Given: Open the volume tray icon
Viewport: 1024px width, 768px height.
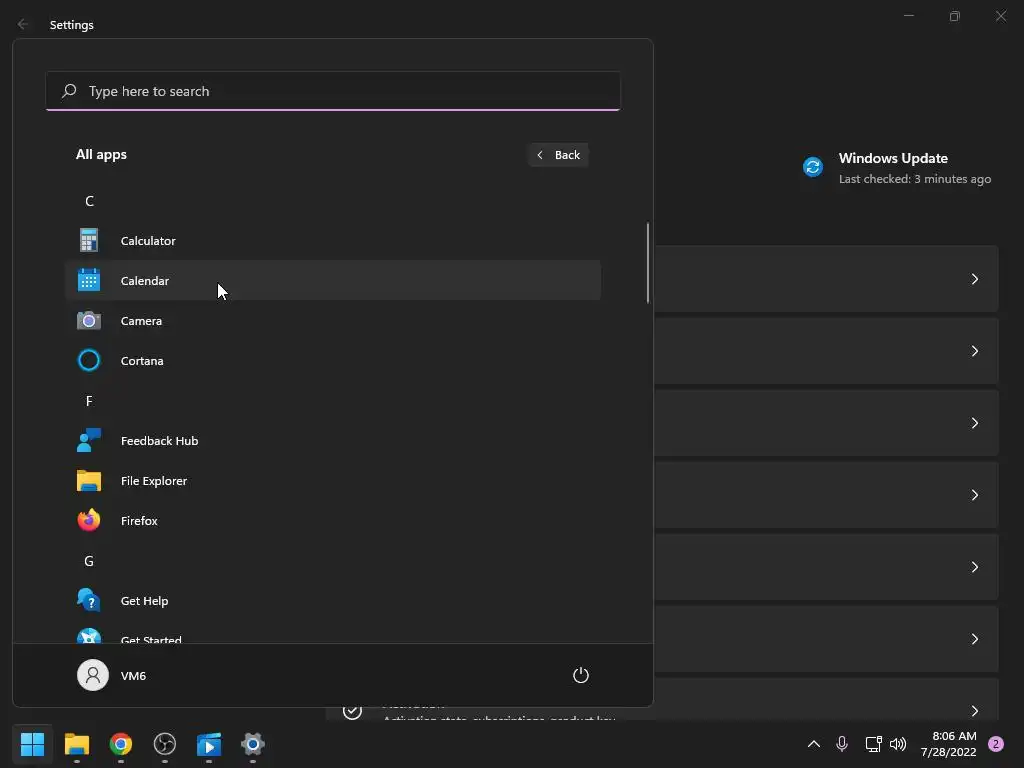Looking at the screenshot, I should point(898,744).
